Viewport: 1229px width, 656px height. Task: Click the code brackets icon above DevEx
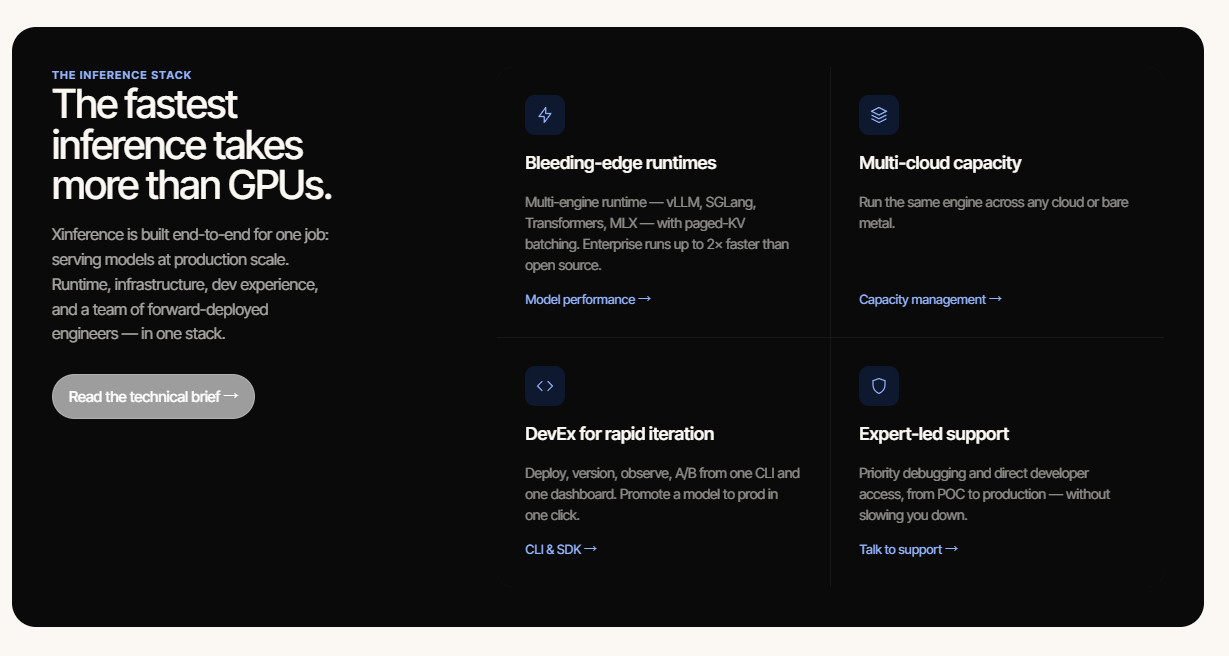[x=545, y=386]
